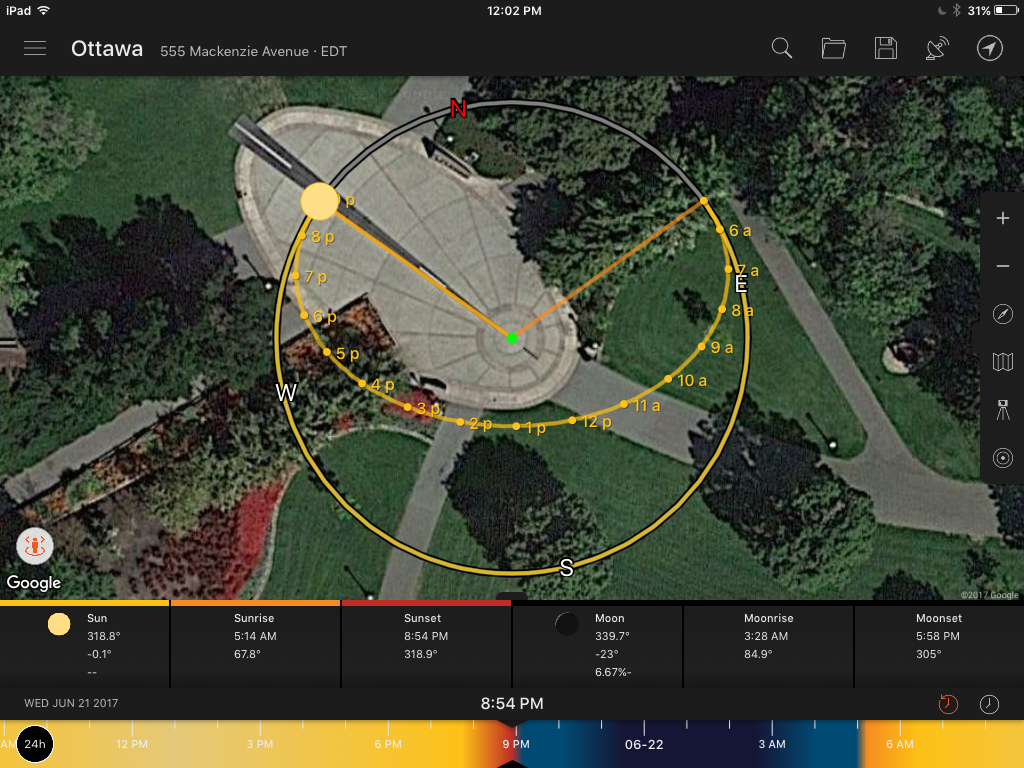1024x768 pixels.
Task: Open the Street View pegman
Action: click(34, 546)
